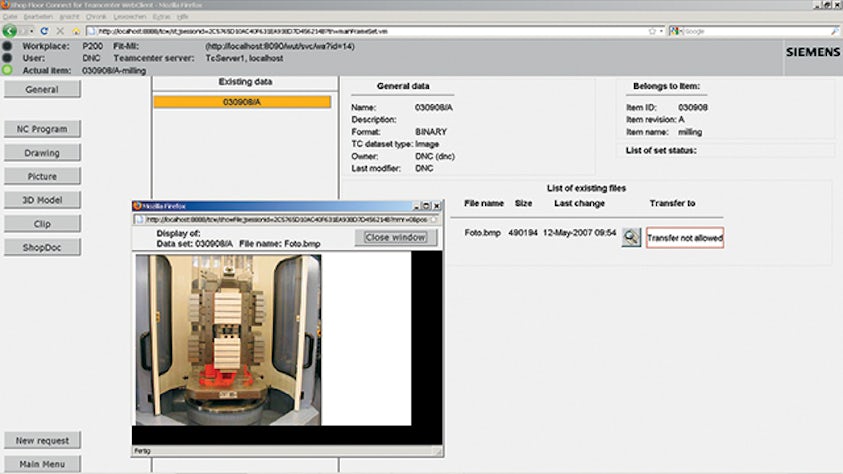Click the date 12-May-2007 09:54

580,233
